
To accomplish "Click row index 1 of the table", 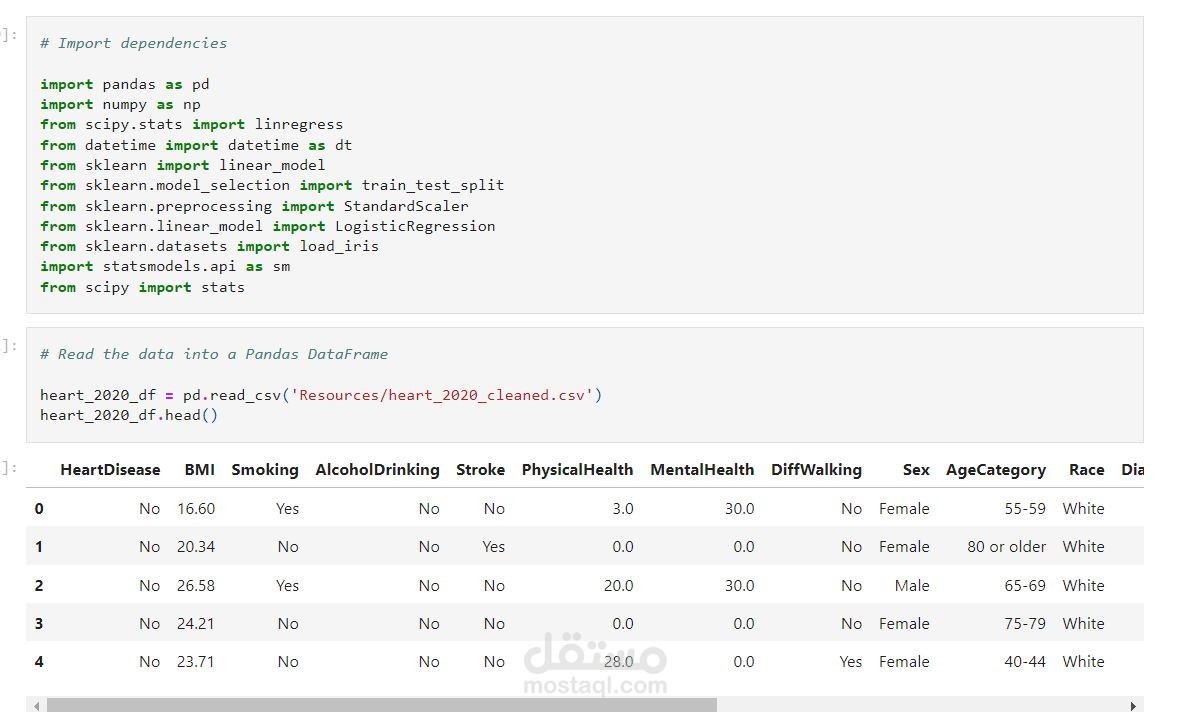I will point(39,546).
